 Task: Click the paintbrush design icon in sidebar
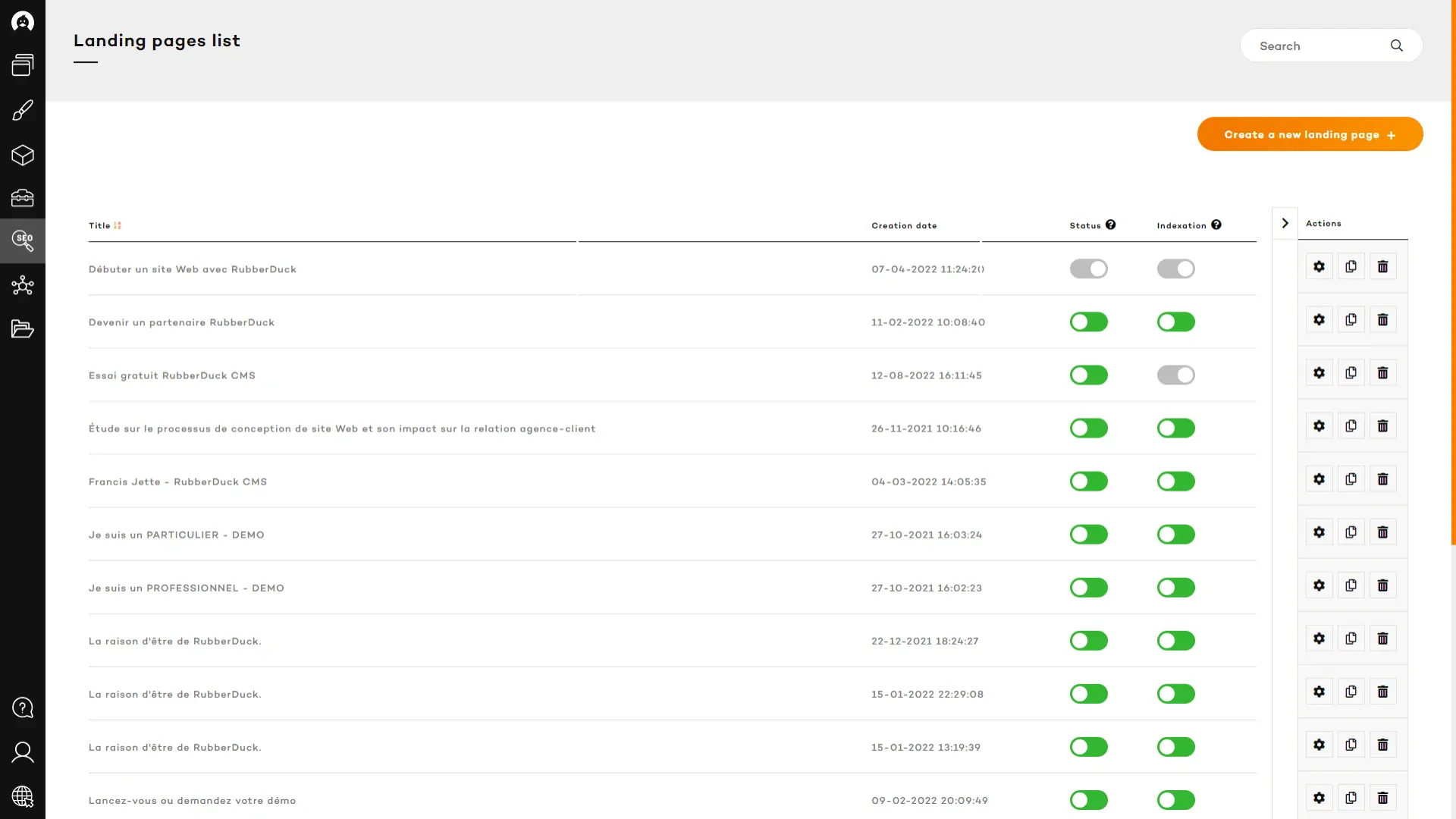tap(23, 111)
